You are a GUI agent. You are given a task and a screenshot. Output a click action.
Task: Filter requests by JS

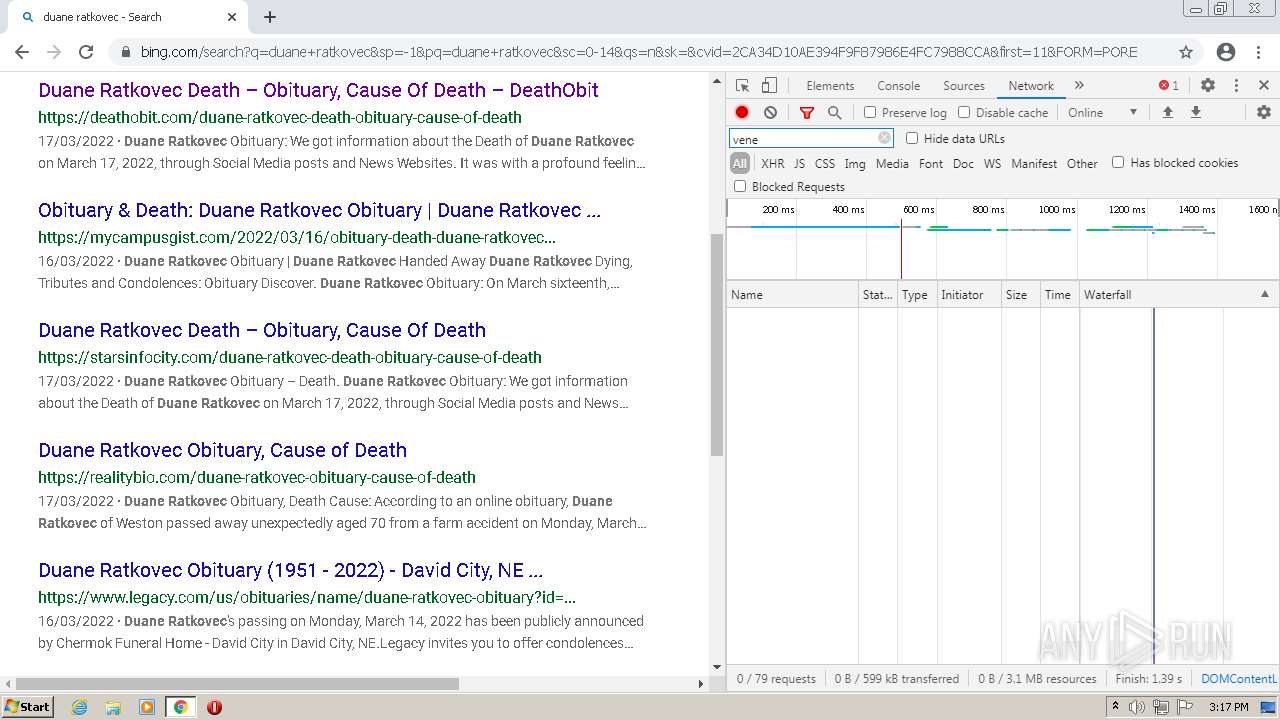click(799, 163)
